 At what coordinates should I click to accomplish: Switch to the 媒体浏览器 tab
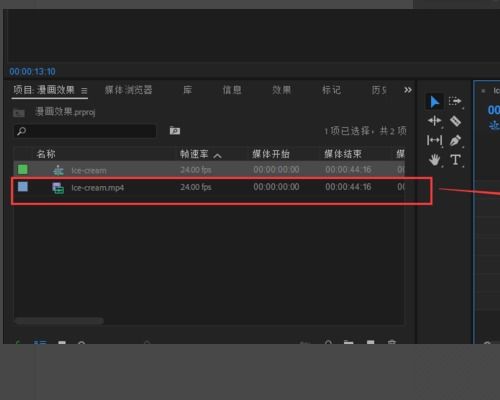(x=129, y=90)
